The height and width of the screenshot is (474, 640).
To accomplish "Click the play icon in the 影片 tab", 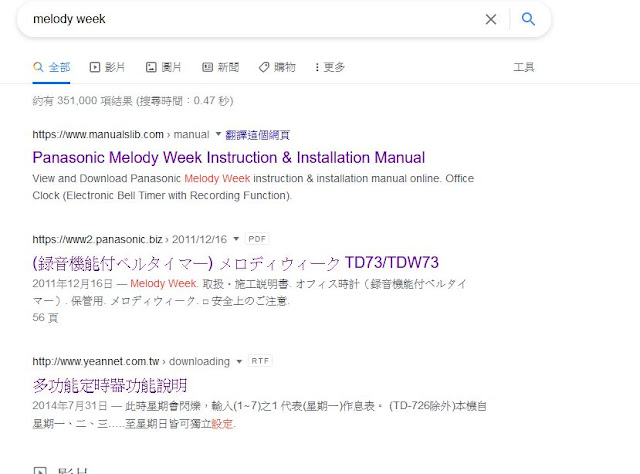I will (x=95, y=67).
